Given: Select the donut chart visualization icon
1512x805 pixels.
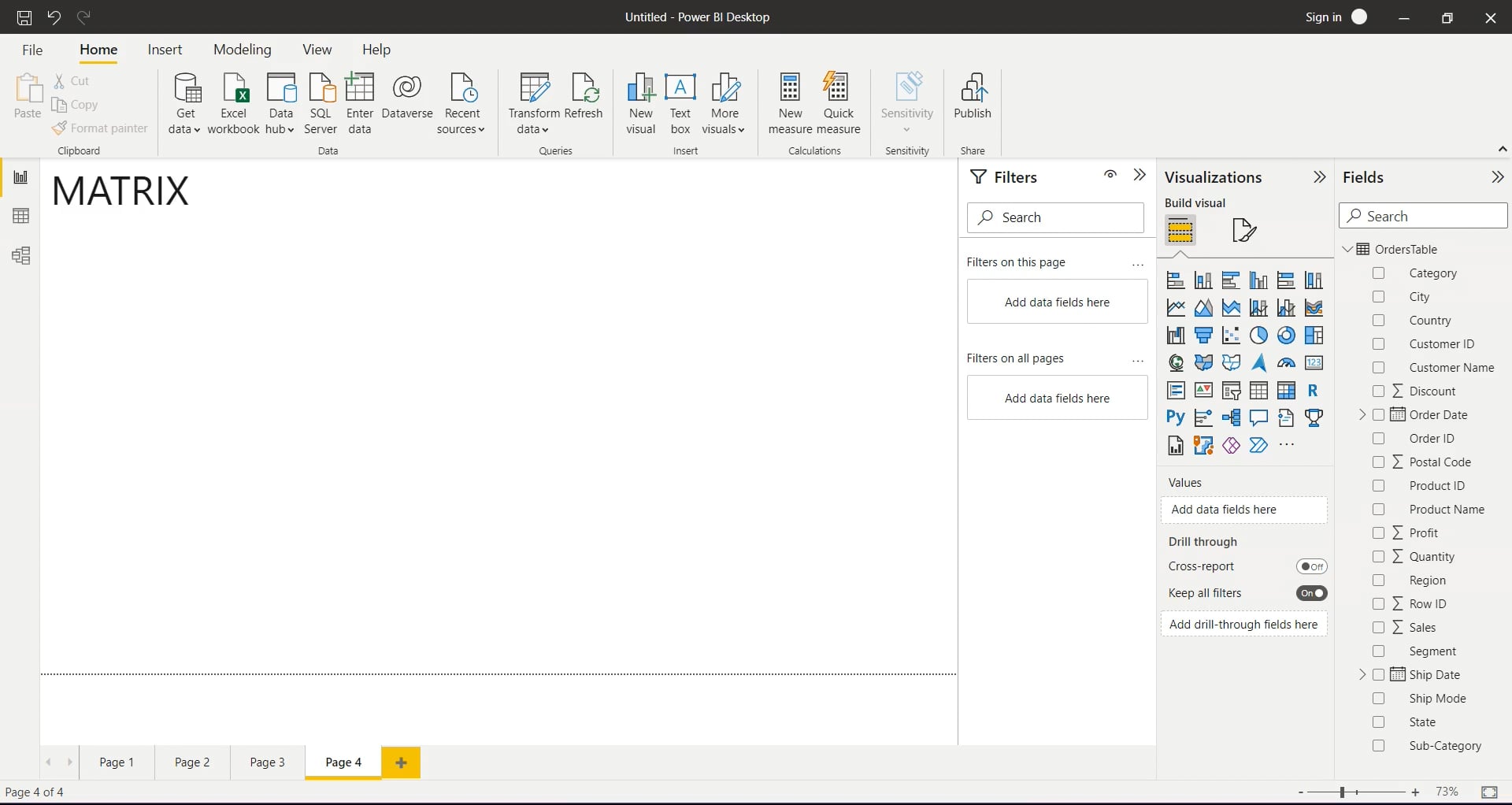Looking at the screenshot, I should pos(1286,336).
